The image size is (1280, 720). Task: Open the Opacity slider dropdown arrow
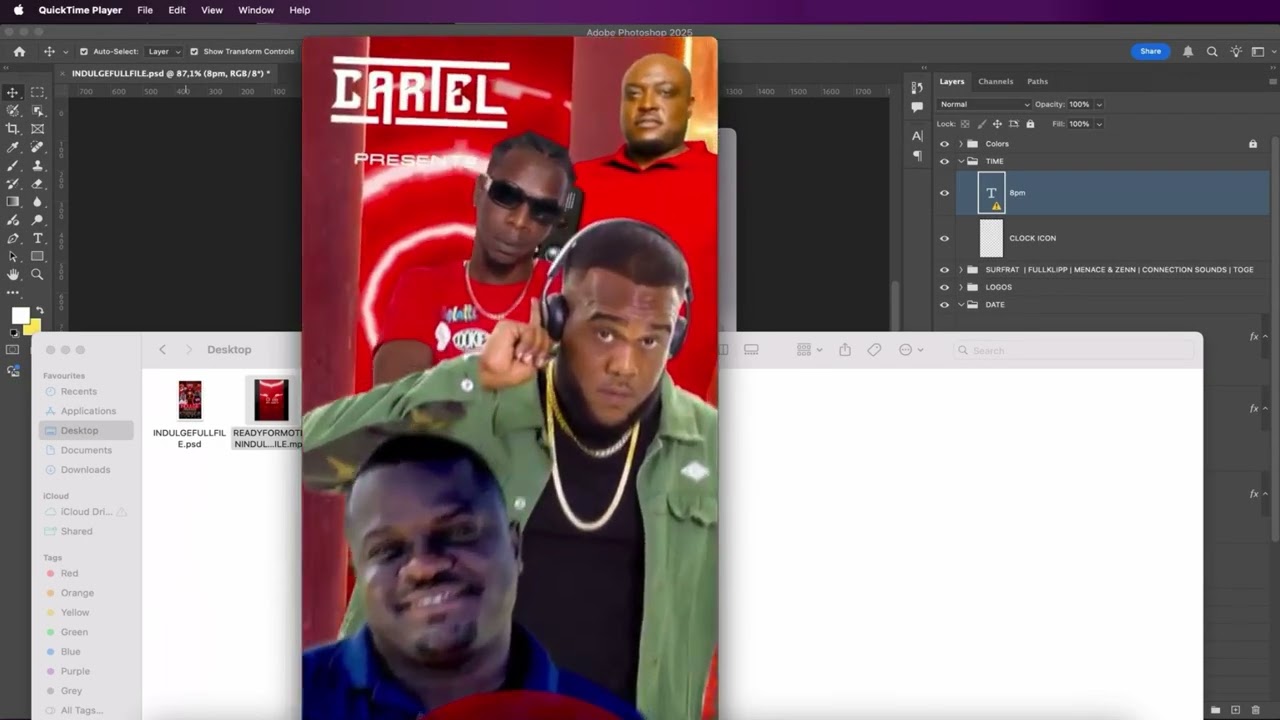click(1099, 104)
